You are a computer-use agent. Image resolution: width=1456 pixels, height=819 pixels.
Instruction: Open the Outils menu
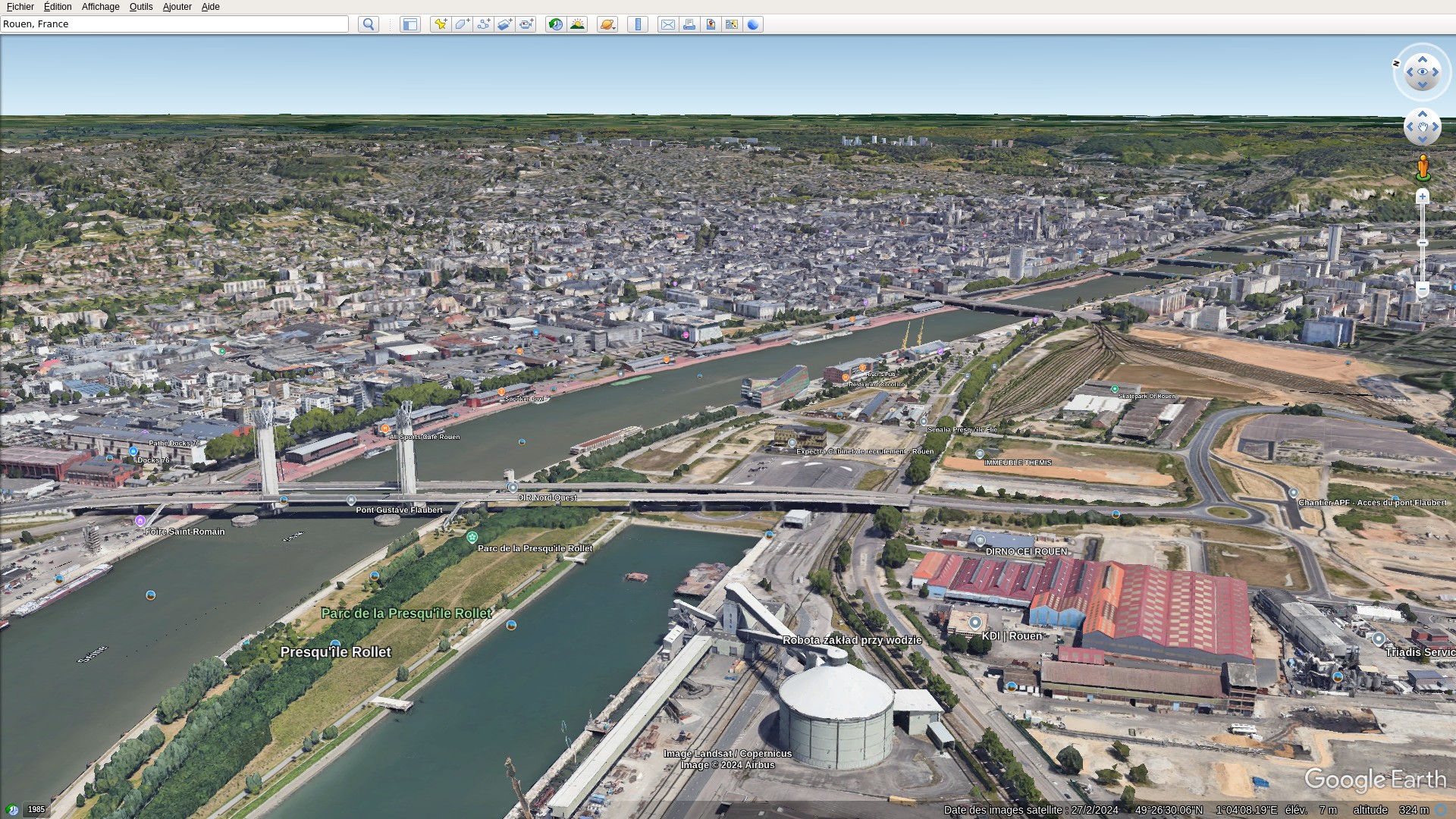click(141, 7)
